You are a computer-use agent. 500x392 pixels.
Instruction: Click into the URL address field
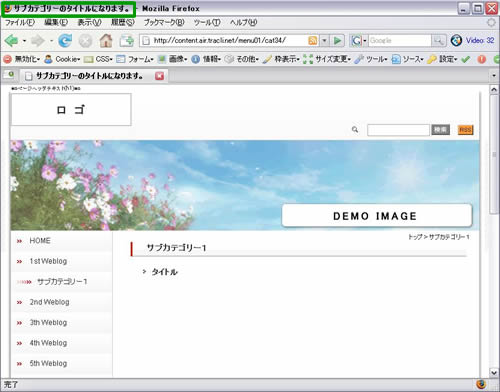tap(230, 41)
